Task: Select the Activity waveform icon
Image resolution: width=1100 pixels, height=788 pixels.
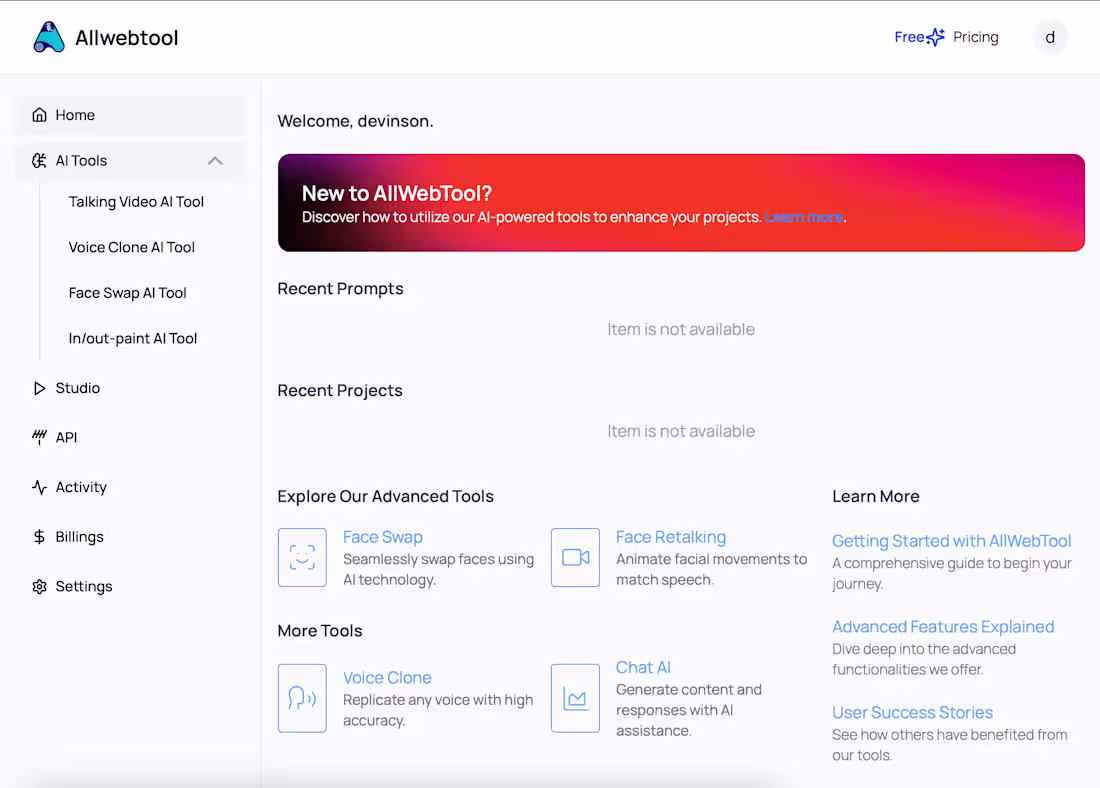Action: tap(40, 487)
